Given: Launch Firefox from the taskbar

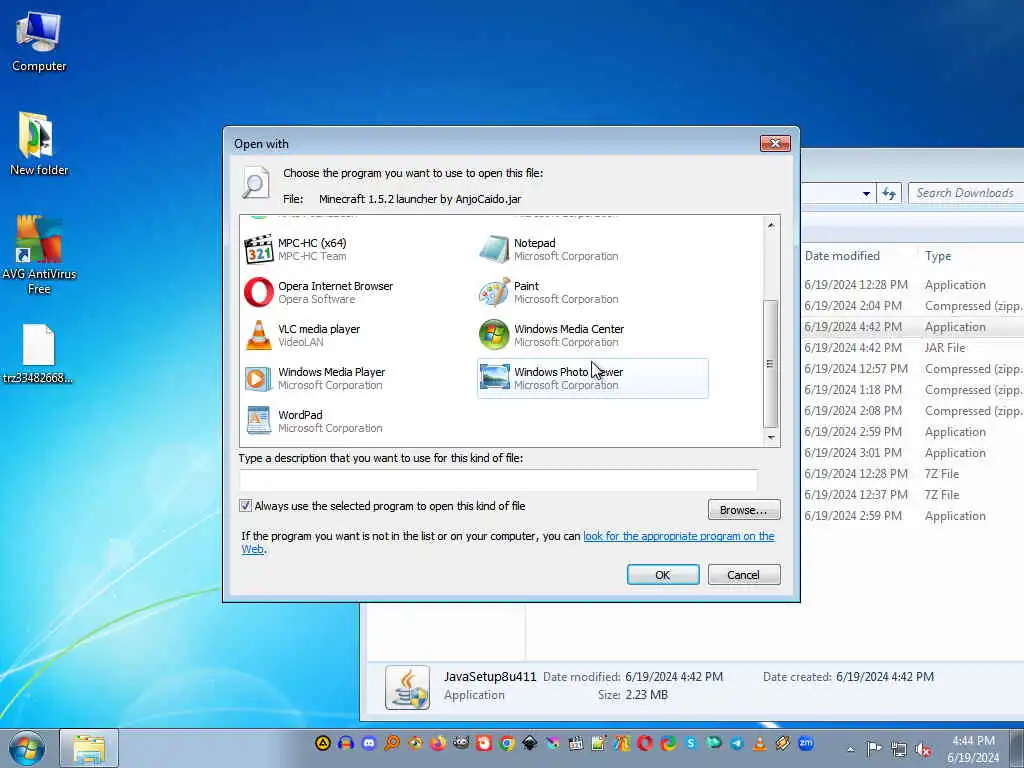Looking at the screenshot, I should point(438,743).
